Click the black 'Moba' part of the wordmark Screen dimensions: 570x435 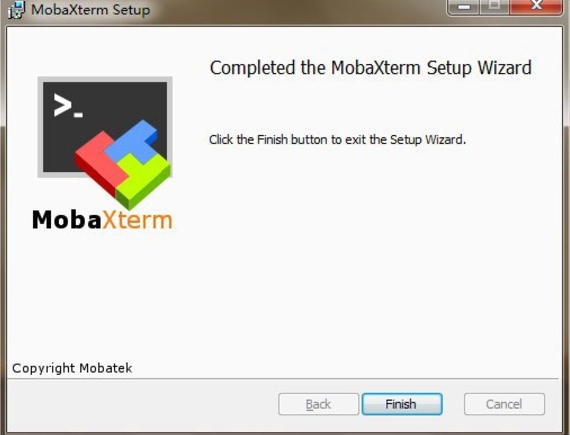click(67, 220)
